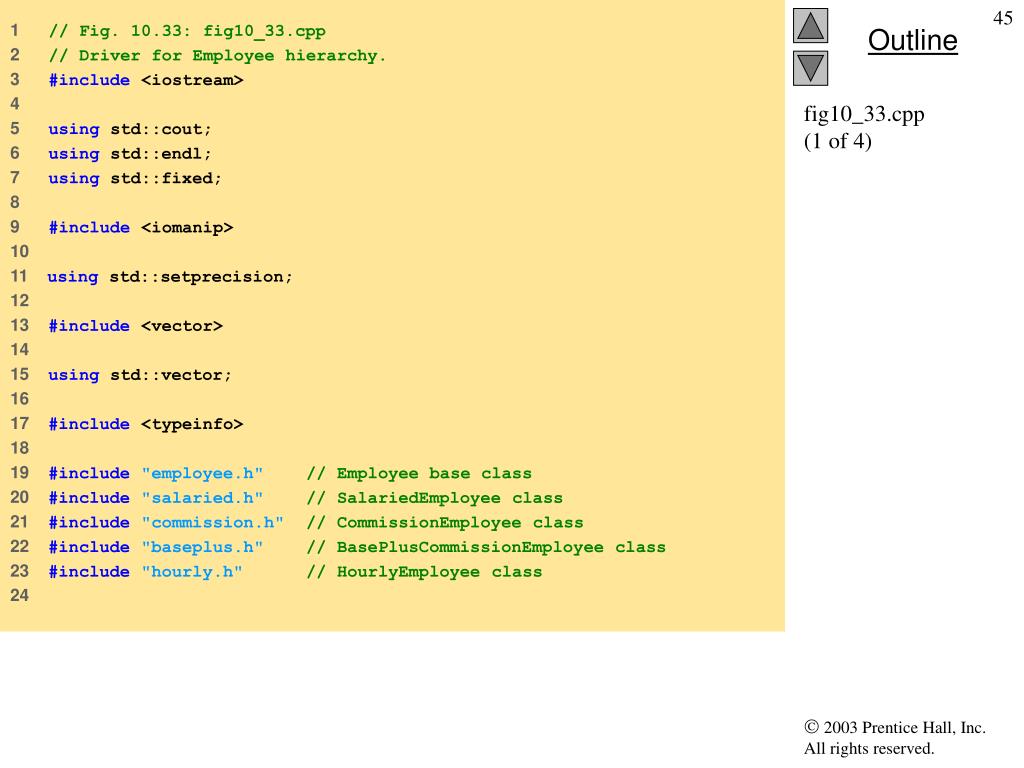Click 'using std::setprecision;' line
Viewport: 1024px width, 768px height.
coord(170,277)
